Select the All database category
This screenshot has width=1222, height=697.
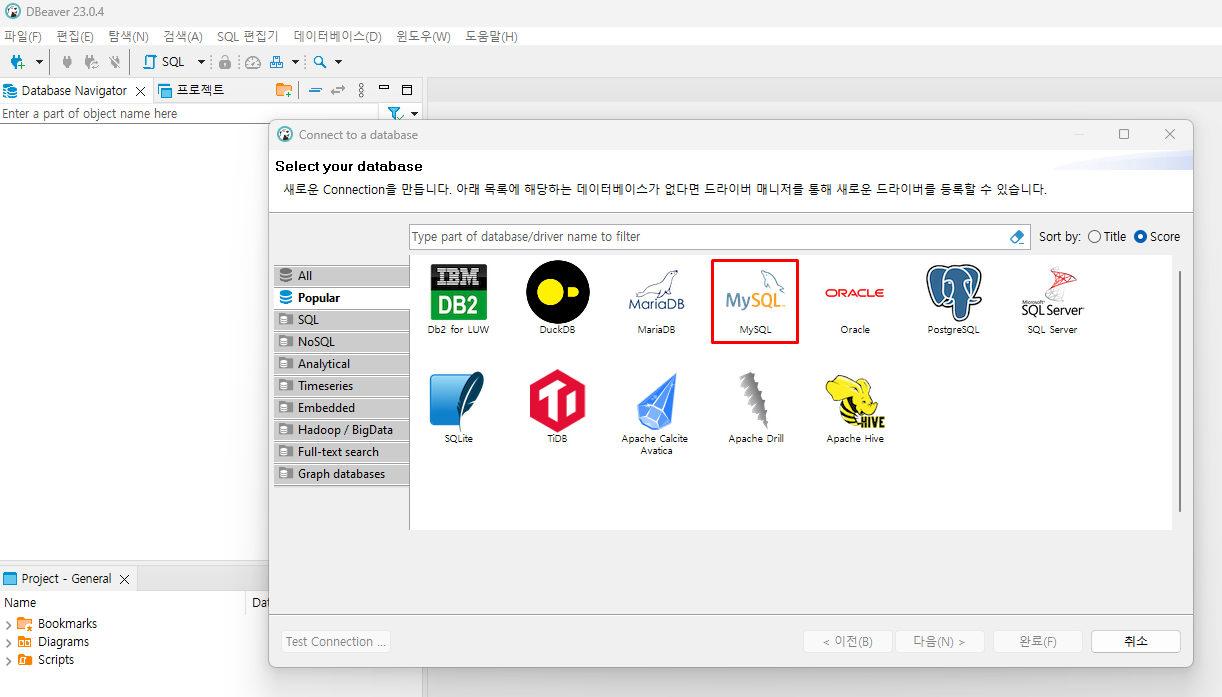(342, 276)
